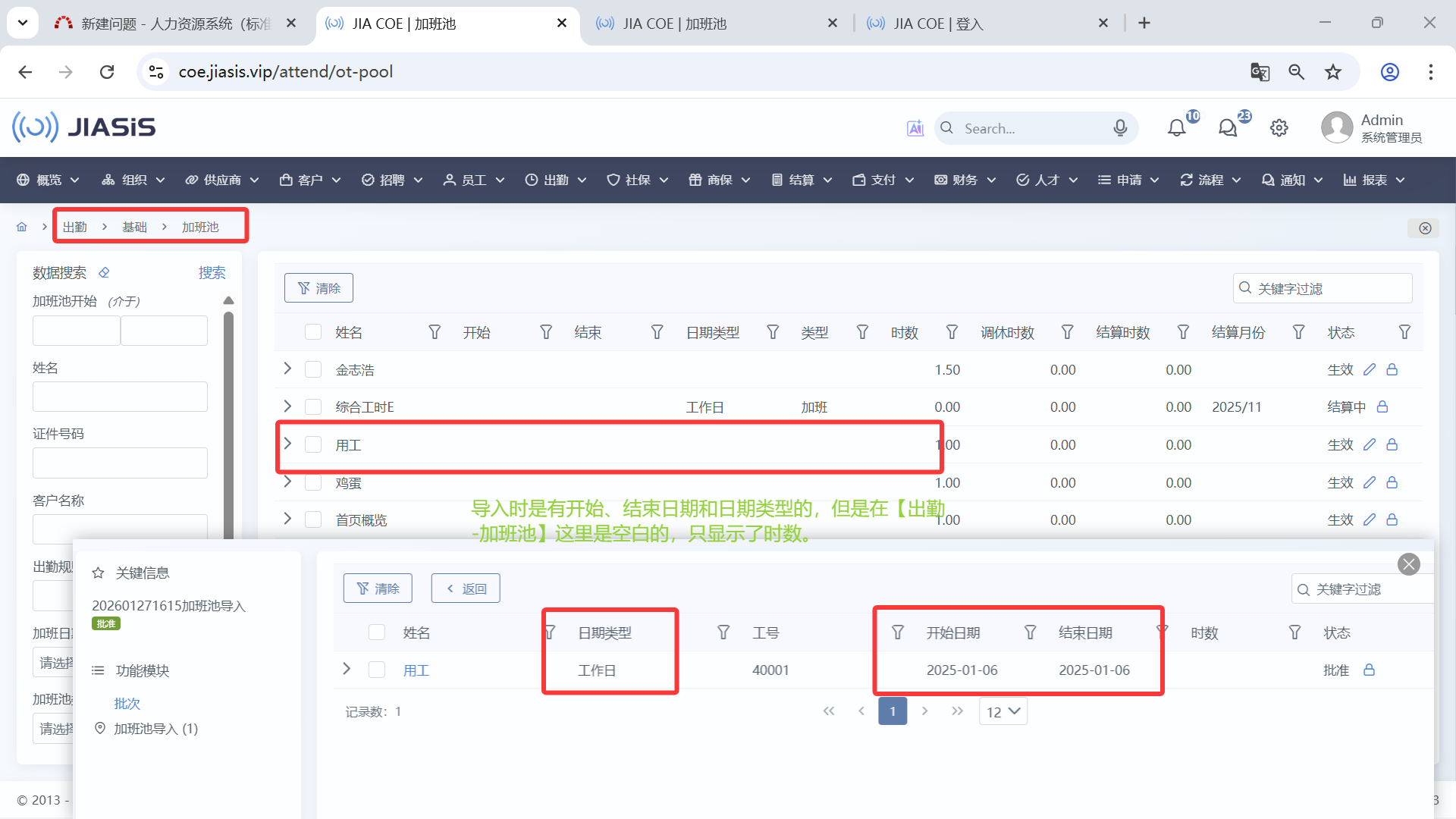Viewport: 1456px width, 819px height.
Task: Click the 姓名 search input field
Action: (120, 397)
